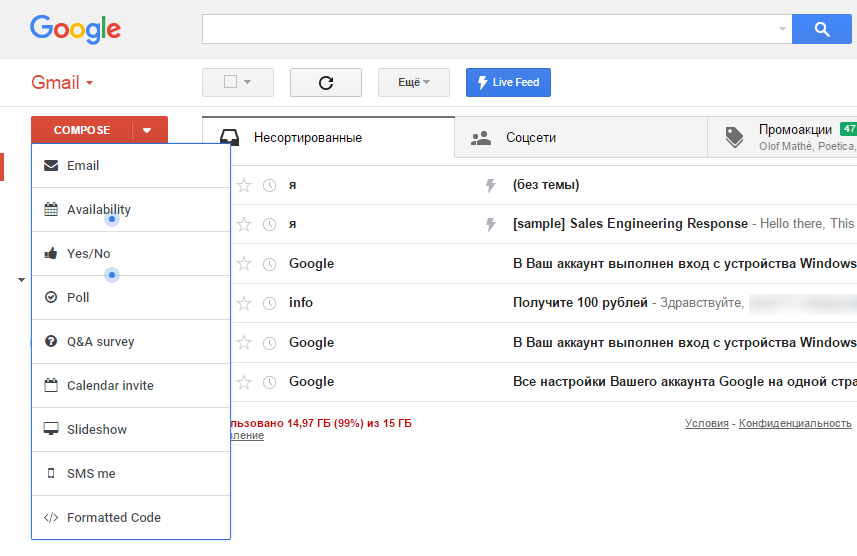
Task: Choose SMS me in the compose menu
Action: click(x=131, y=473)
